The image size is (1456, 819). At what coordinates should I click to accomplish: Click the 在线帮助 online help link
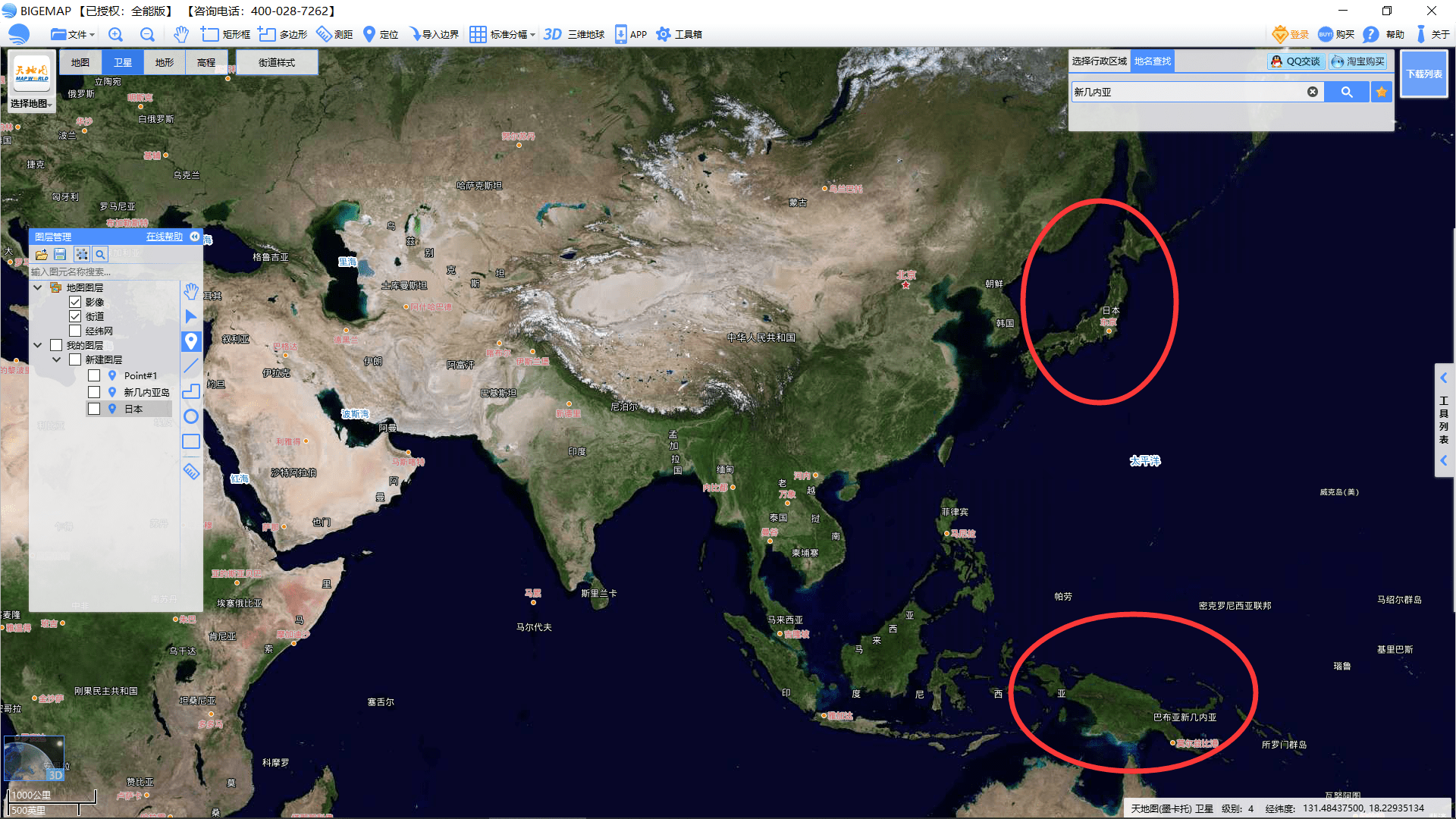(x=165, y=237)
